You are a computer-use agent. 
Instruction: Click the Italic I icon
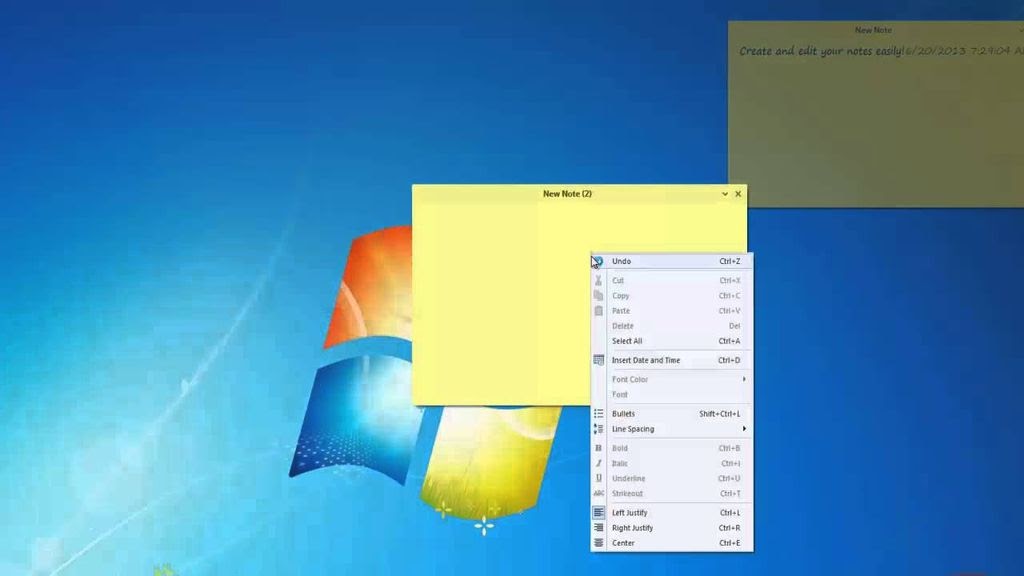tap(598, 463)
